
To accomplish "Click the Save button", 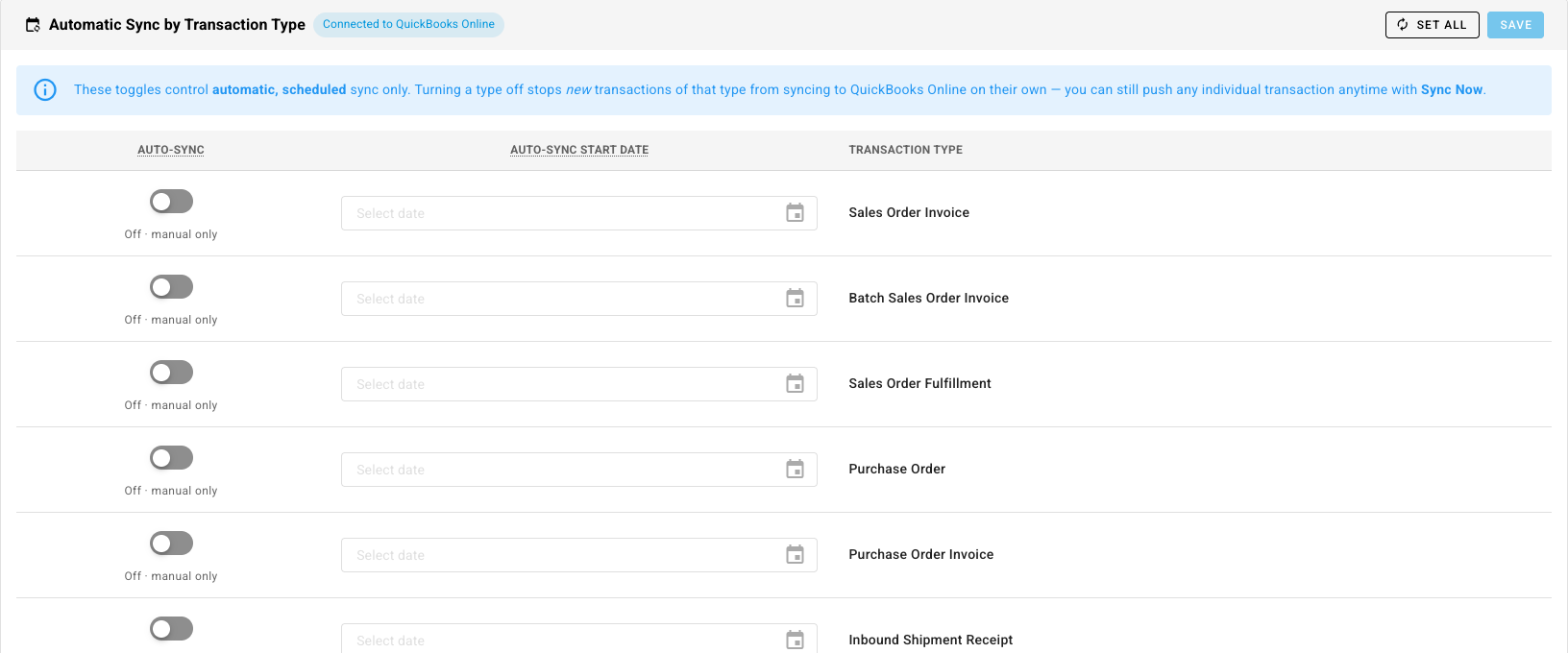I will click(x=1515, y=25).
